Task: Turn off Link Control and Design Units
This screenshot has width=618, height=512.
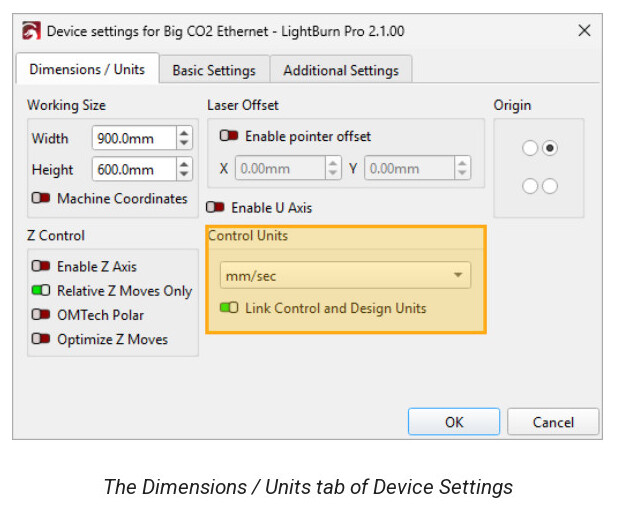Action: pos(229,308)
